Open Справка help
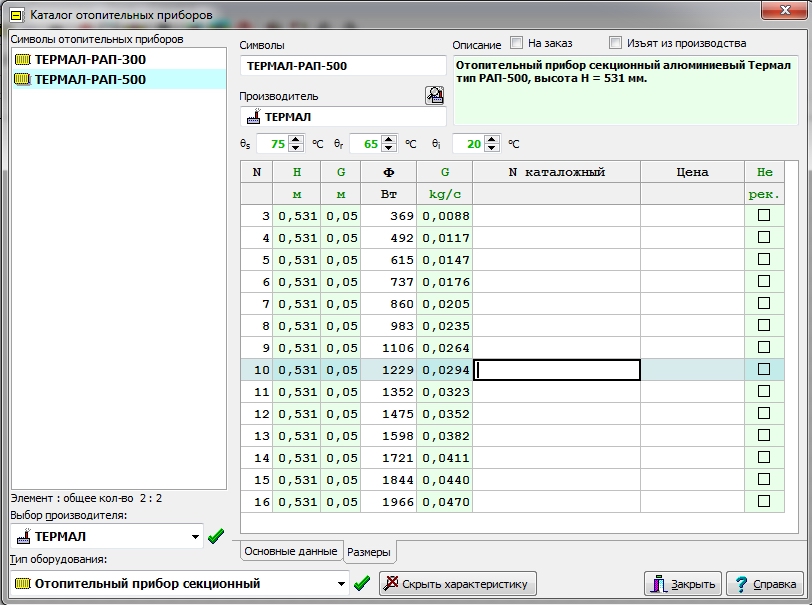 [765, 584]
